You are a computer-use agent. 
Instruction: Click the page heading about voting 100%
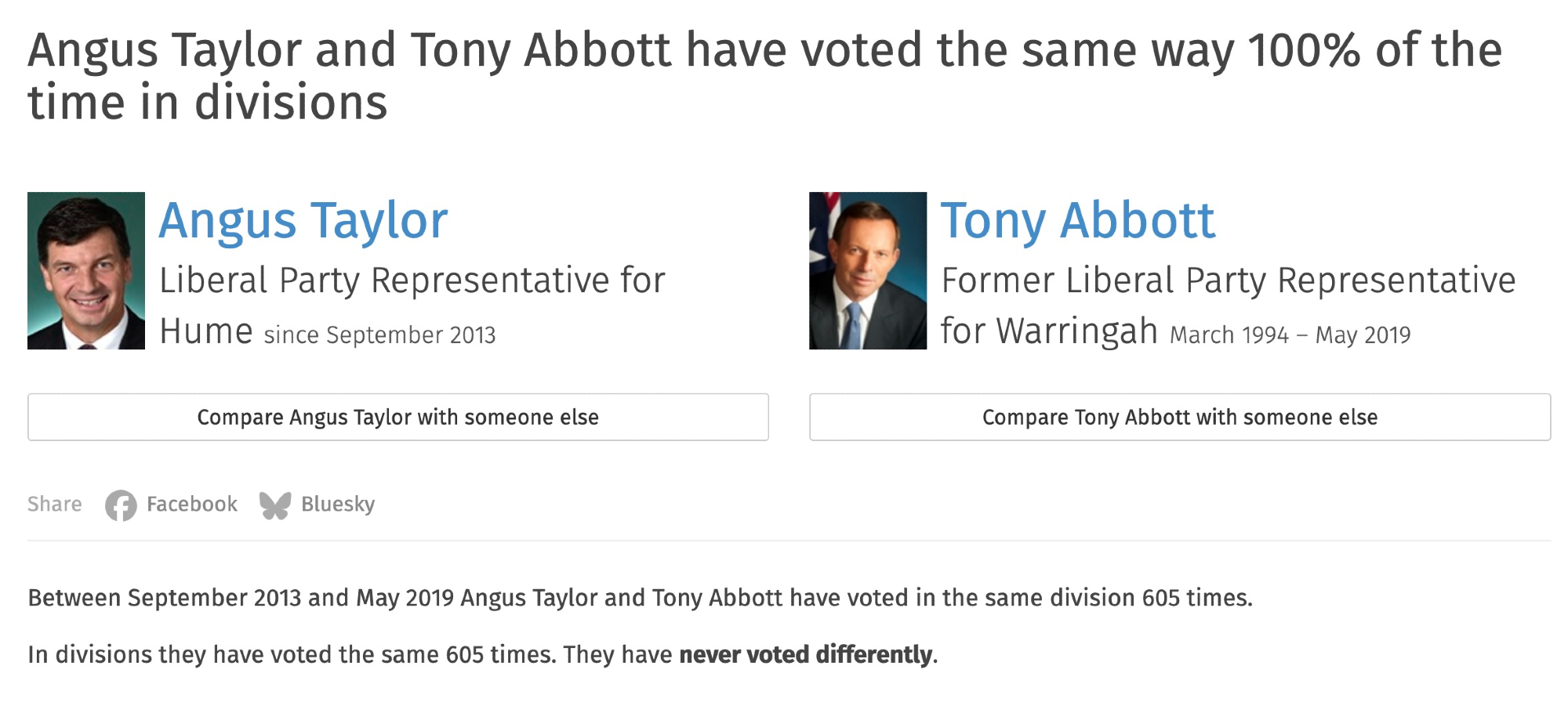coord(764,76)
